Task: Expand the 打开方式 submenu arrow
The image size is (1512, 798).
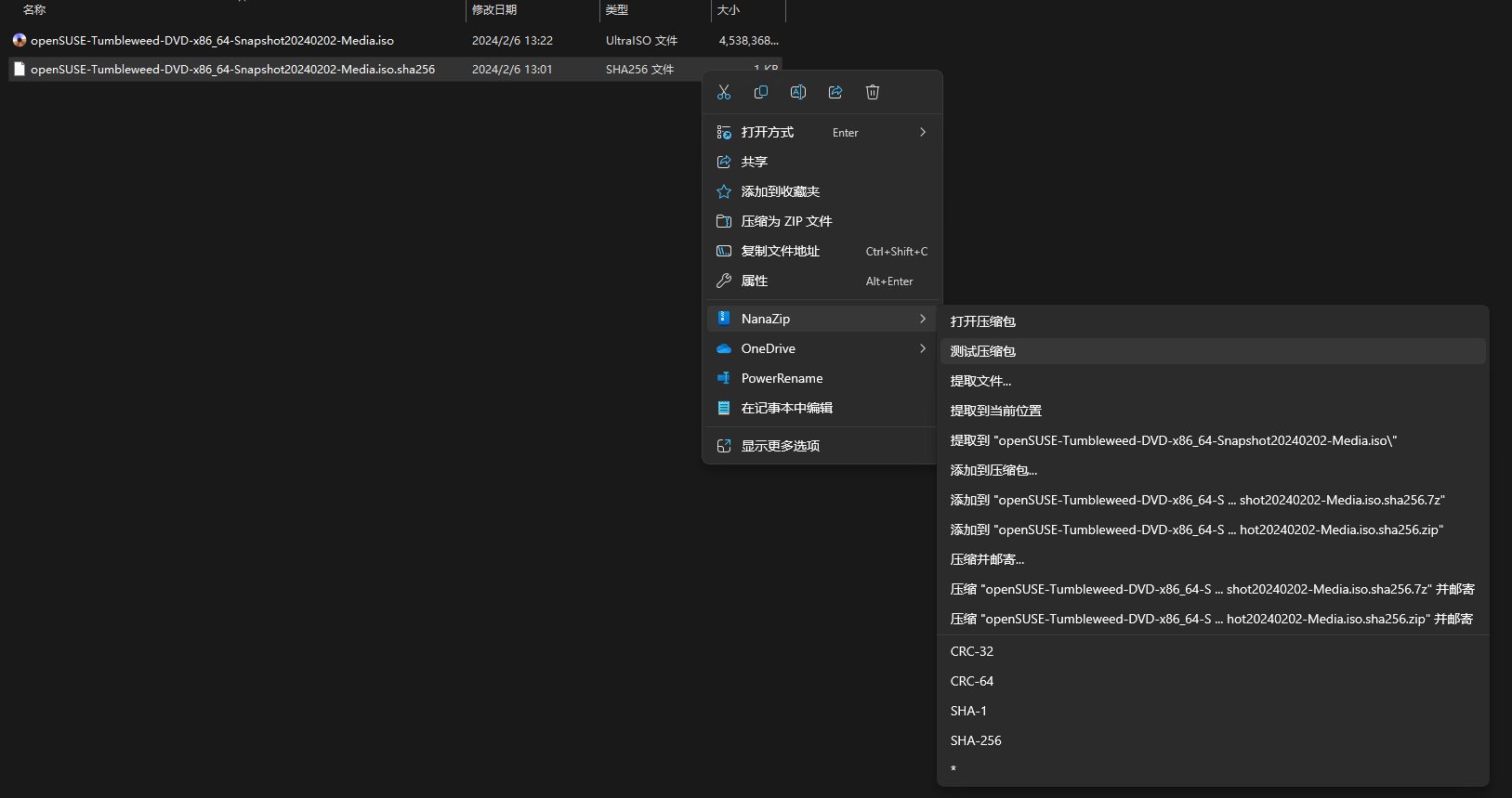Action: pos(922,132)
